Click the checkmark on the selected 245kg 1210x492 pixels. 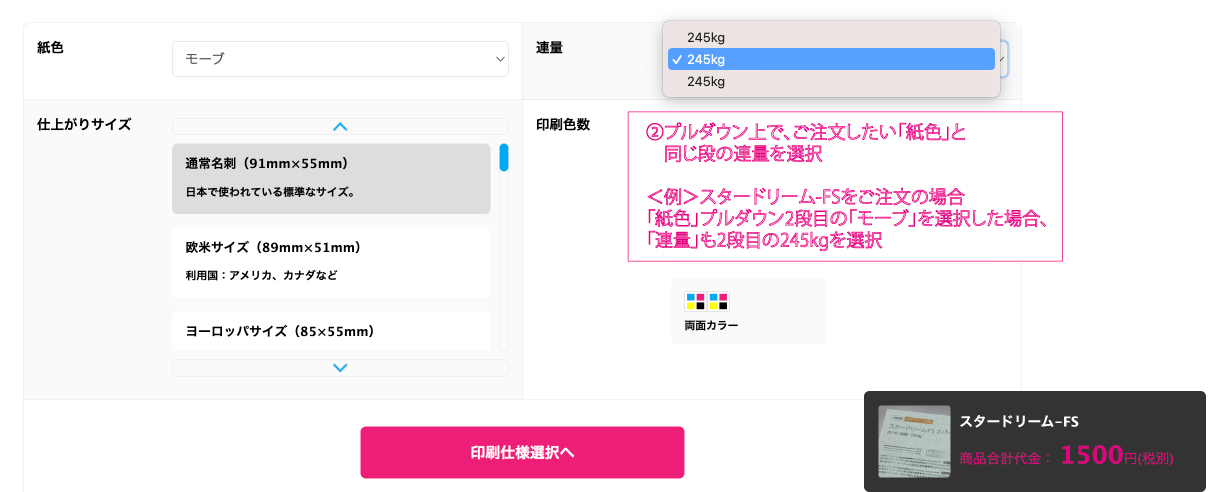click(677, 59)
